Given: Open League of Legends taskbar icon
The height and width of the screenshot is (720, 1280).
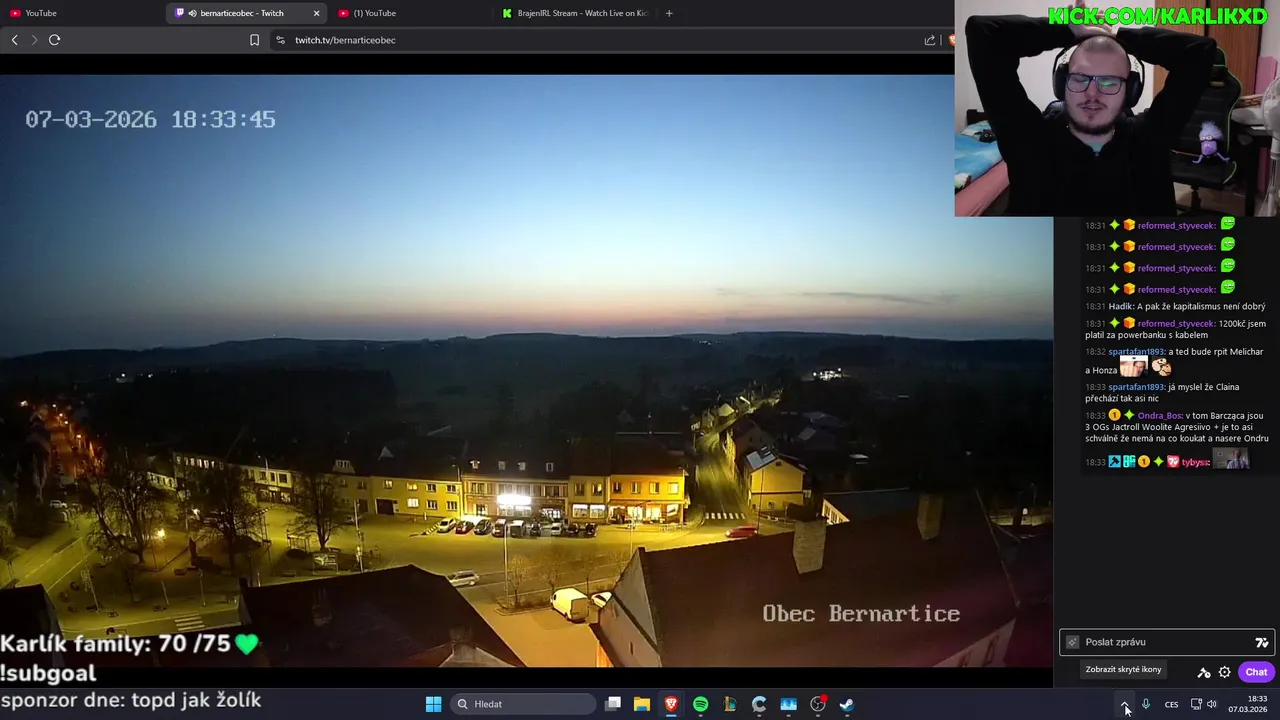Looking at the screenshot, I should click(730, 704).
